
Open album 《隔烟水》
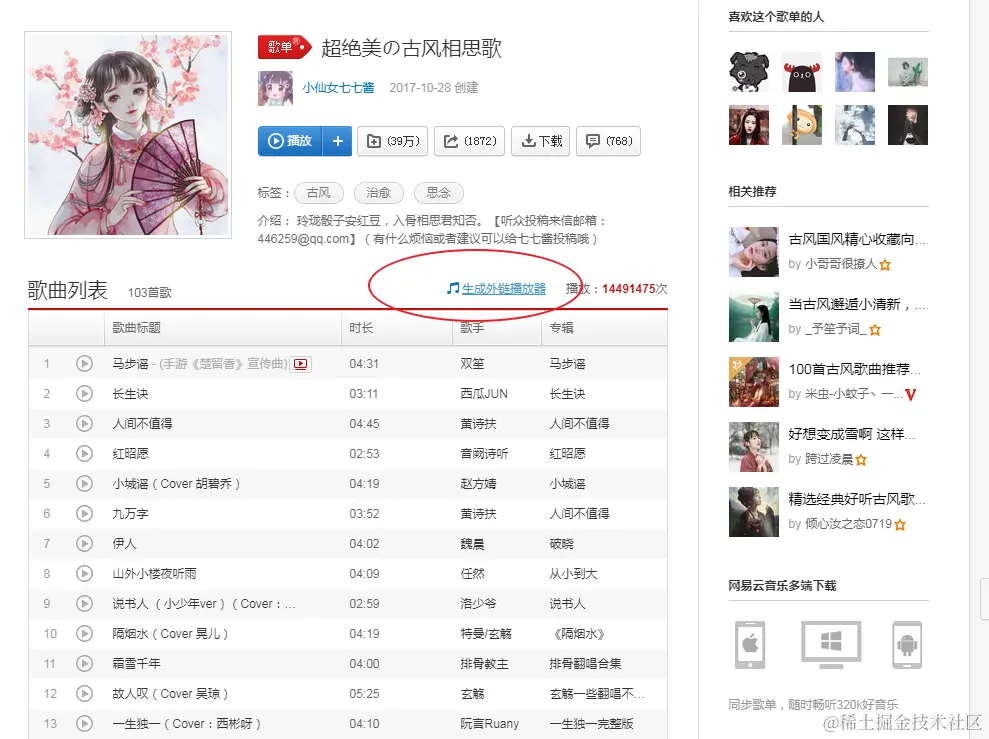579,633
